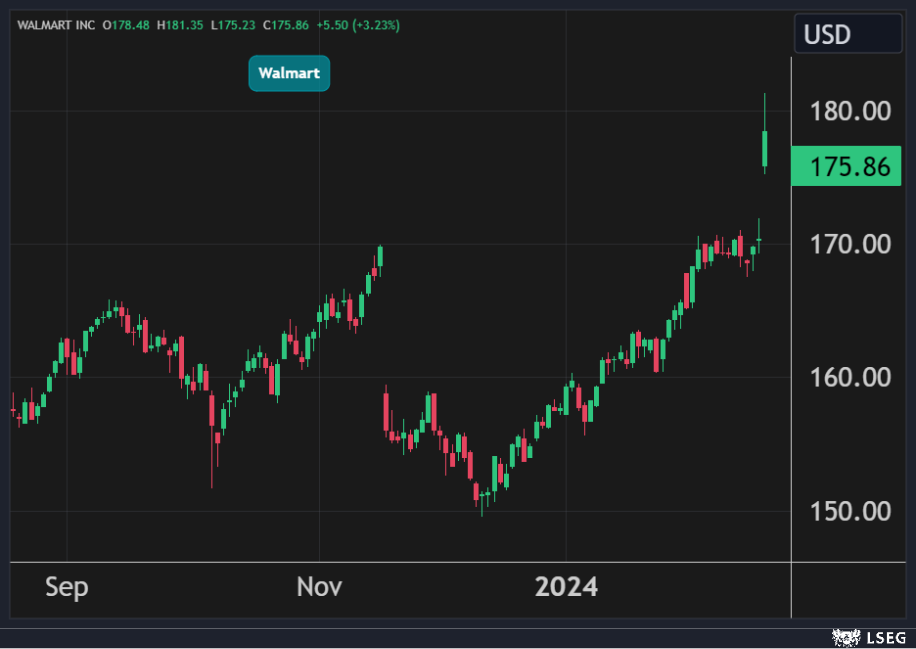
Task: Click the close value C175.86
Action: click(x=286, y=26)
